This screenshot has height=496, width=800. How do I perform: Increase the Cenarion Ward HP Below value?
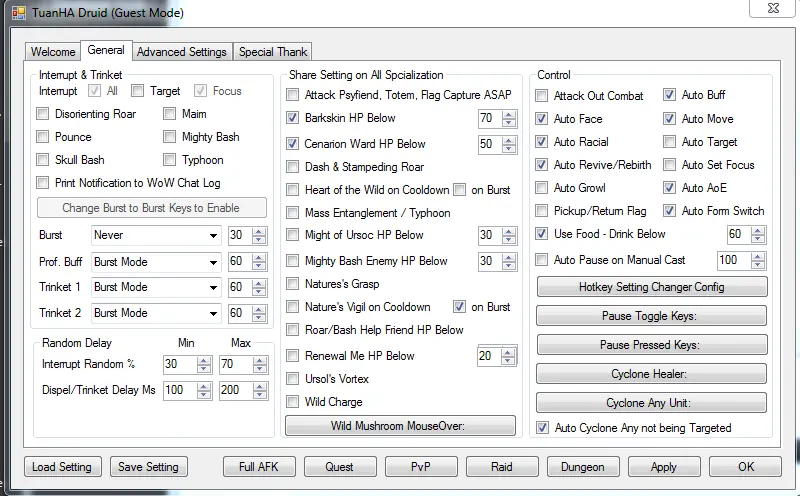[510, 140]
